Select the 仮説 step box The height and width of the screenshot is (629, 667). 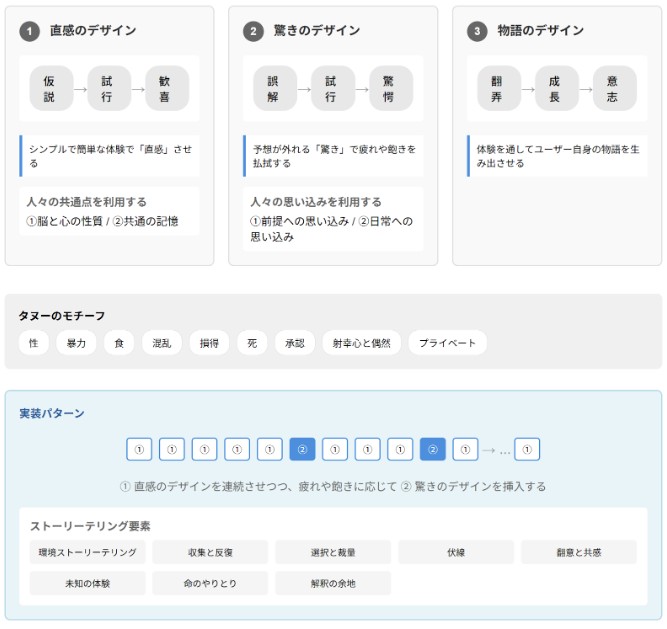(x=50, y=89)
